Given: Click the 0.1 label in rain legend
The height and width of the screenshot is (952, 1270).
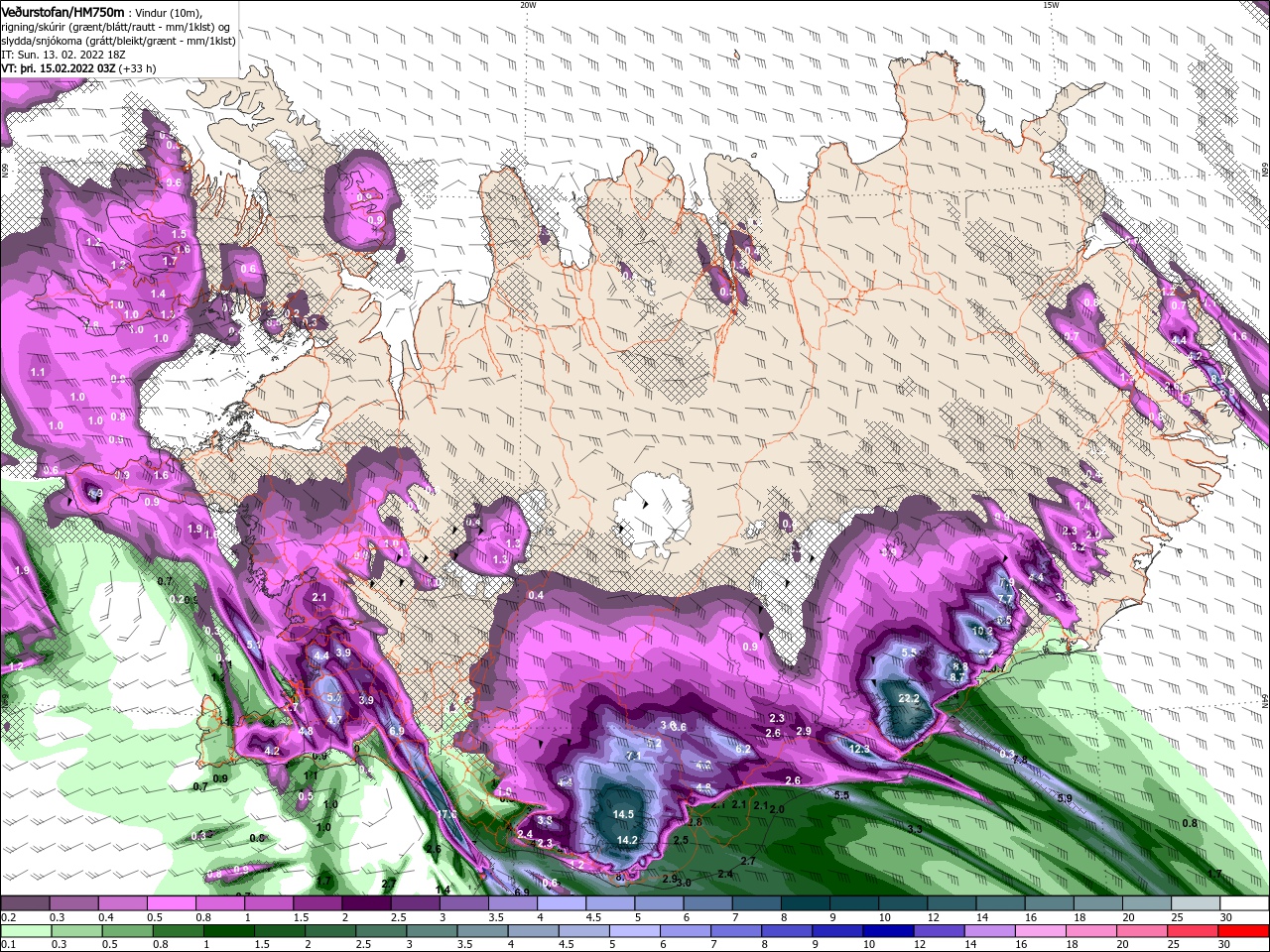Looking at the screenshot, I should 8,945.
